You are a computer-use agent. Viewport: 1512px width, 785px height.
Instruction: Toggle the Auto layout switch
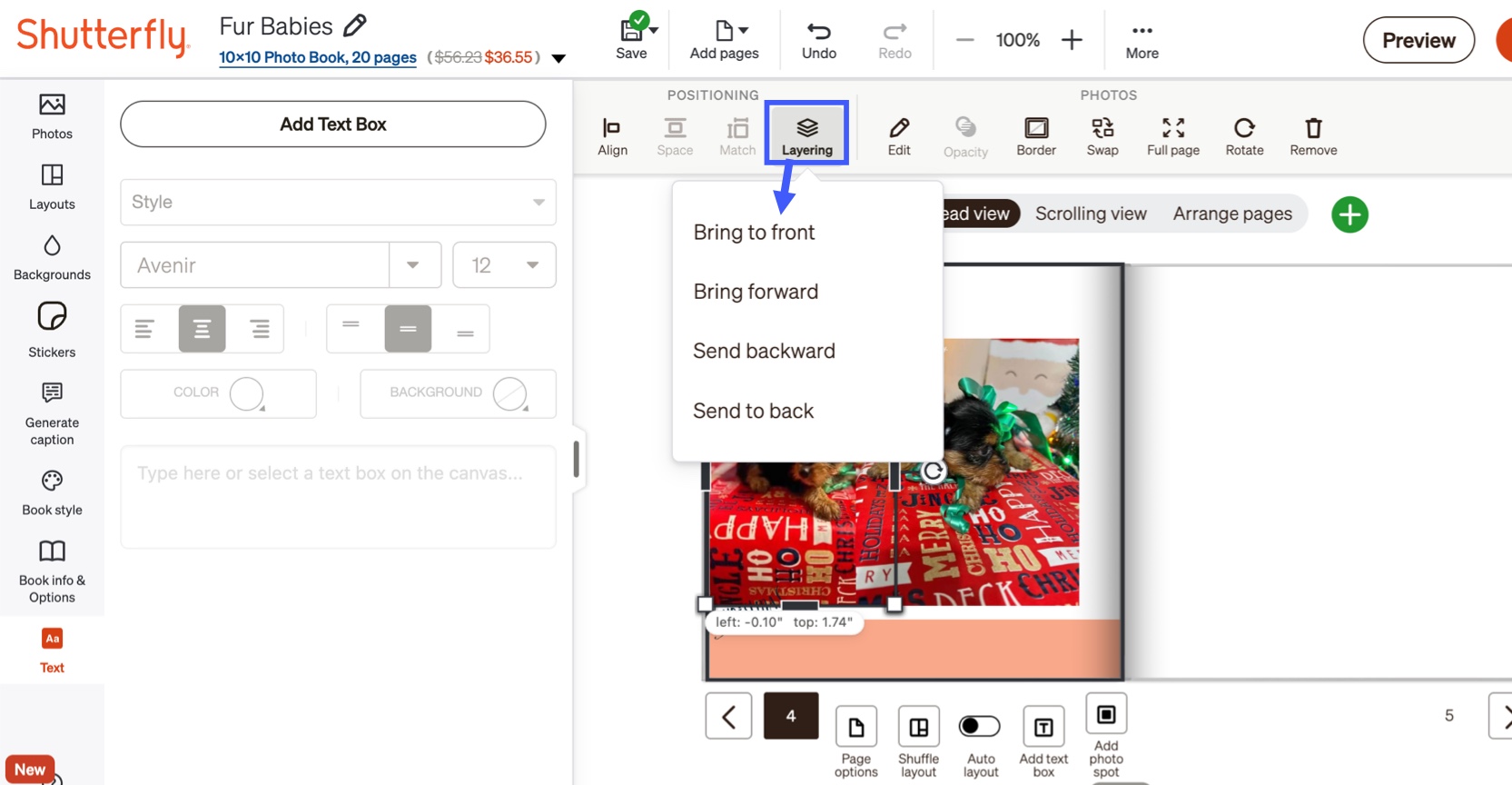click(980, 726)
